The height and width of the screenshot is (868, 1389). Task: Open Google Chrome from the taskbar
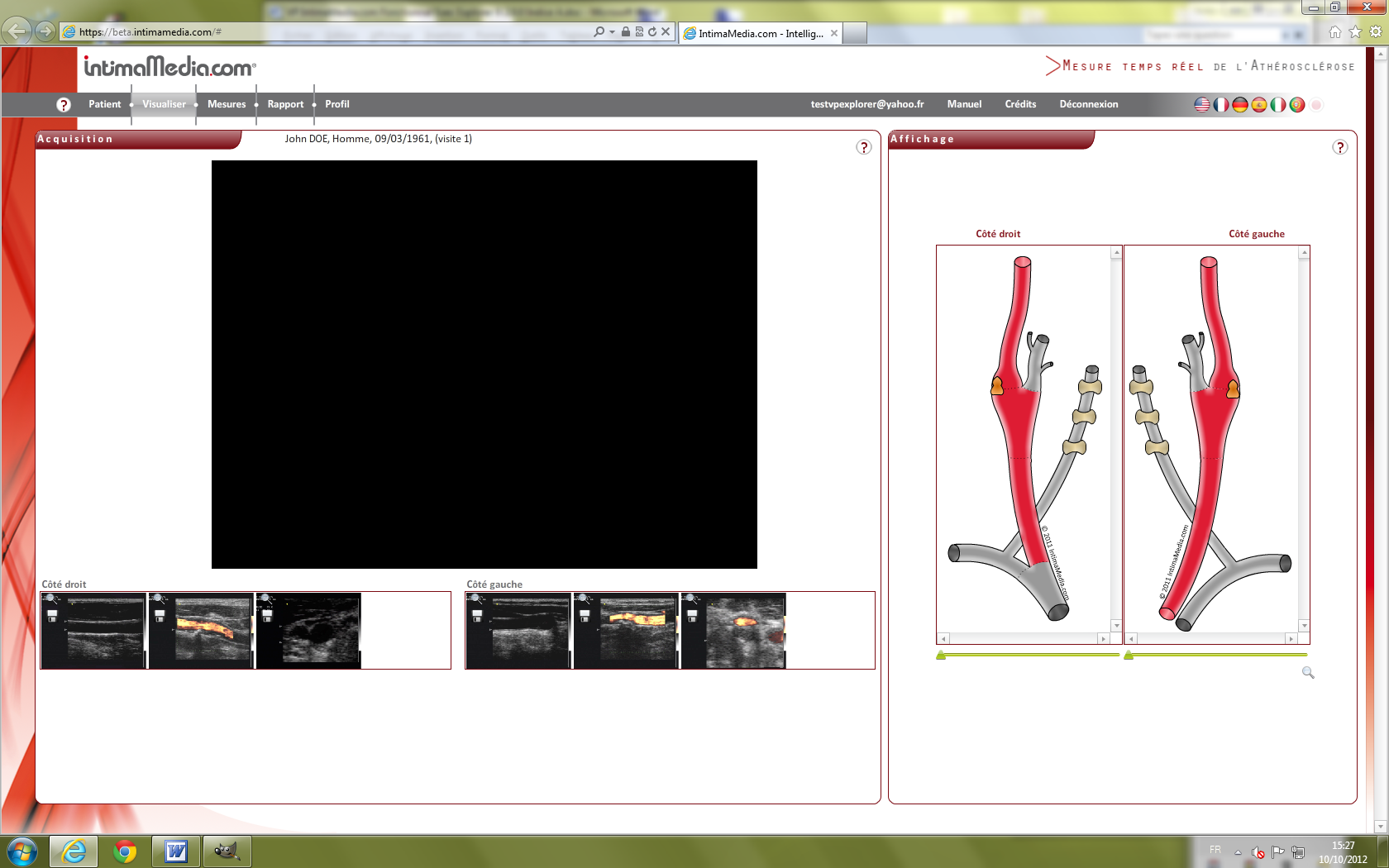(125, 851)
